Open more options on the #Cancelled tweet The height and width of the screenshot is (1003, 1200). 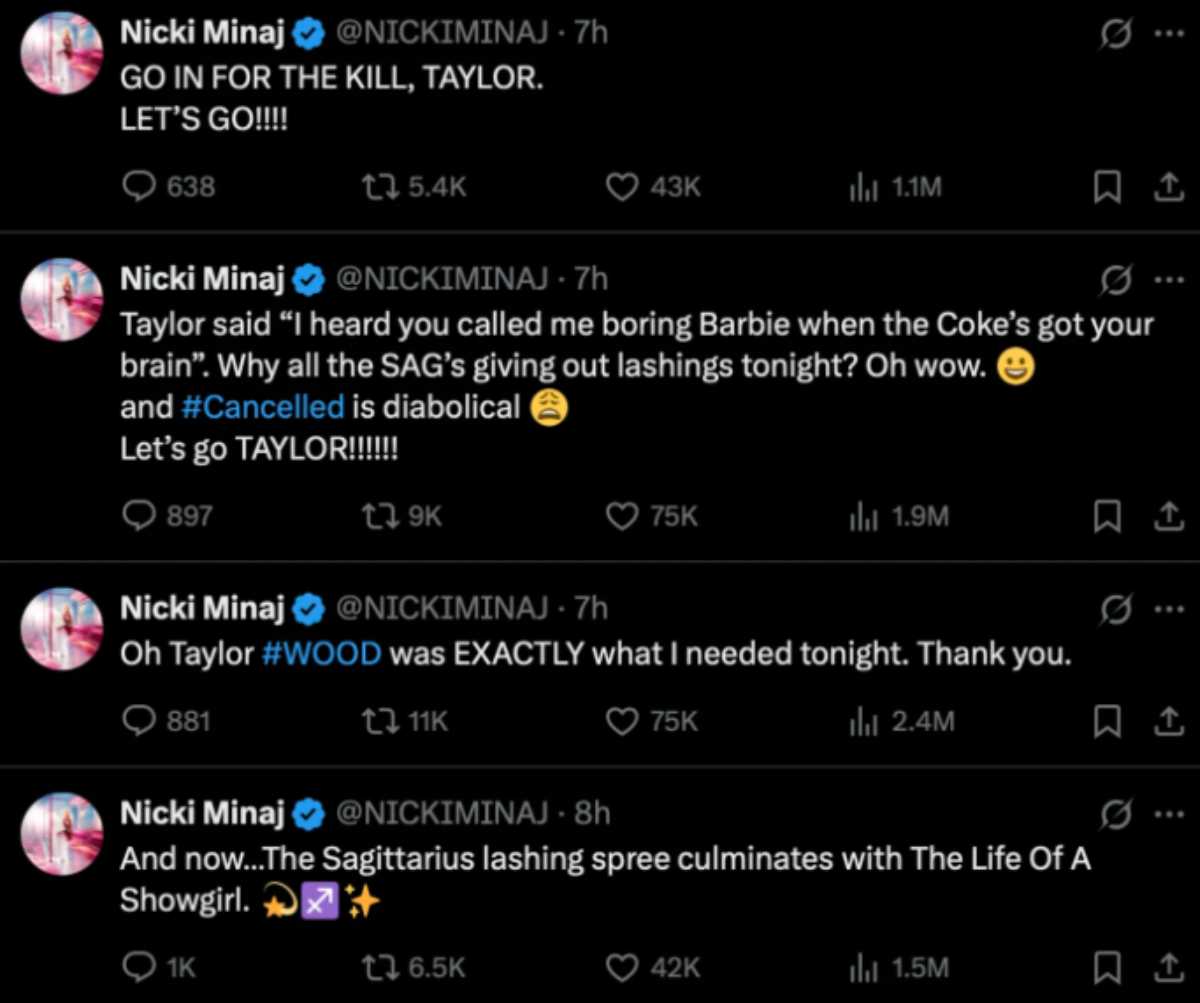click(1165, 281)
